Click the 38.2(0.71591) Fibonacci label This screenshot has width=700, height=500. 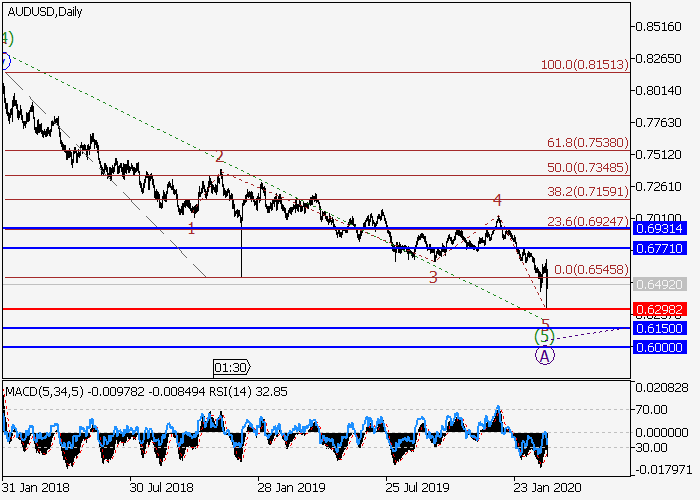tap(586, 190)
